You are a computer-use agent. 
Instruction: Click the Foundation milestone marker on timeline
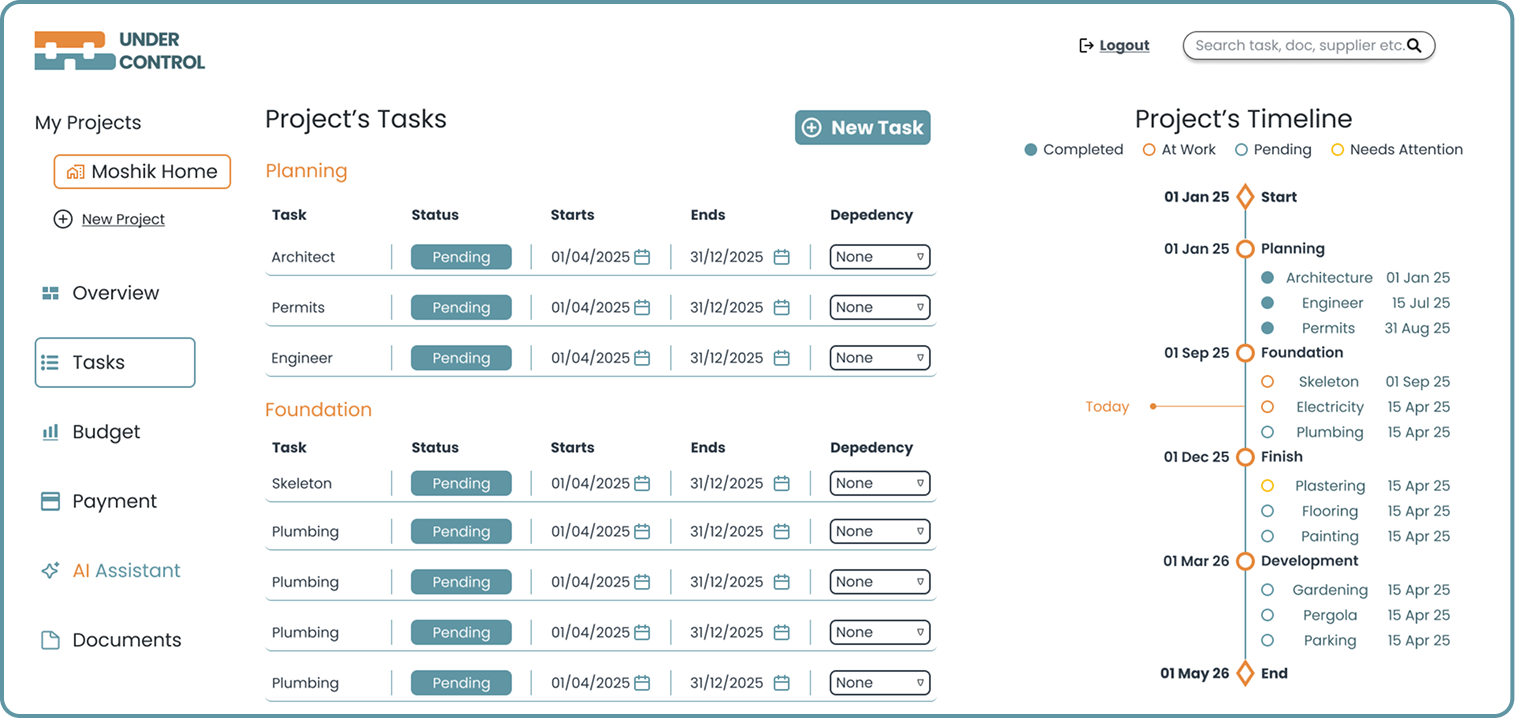pos(1245,353)
